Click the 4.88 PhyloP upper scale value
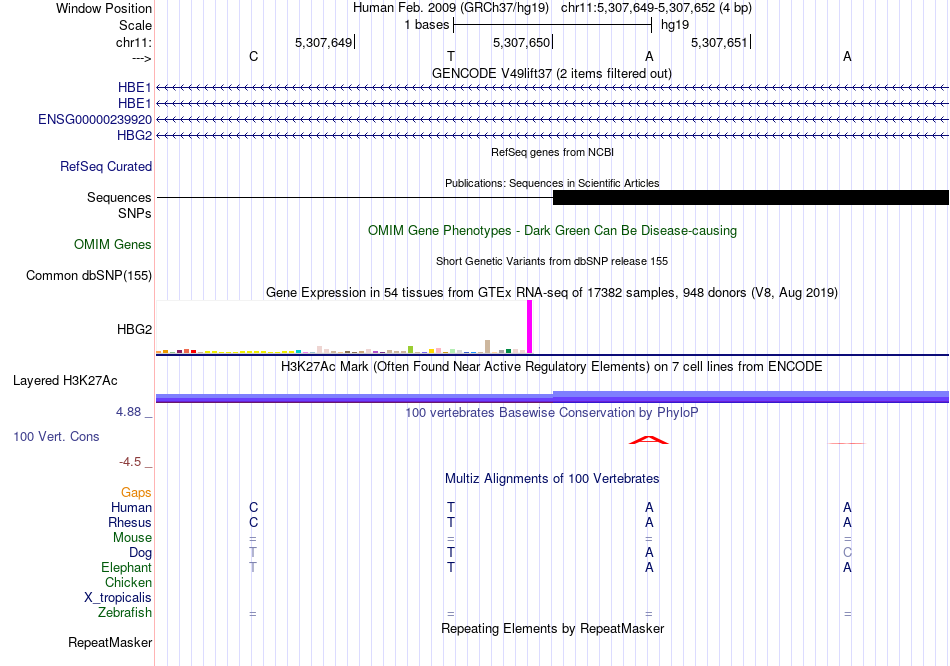Screen dimensions: 950x666 [128, 411]
